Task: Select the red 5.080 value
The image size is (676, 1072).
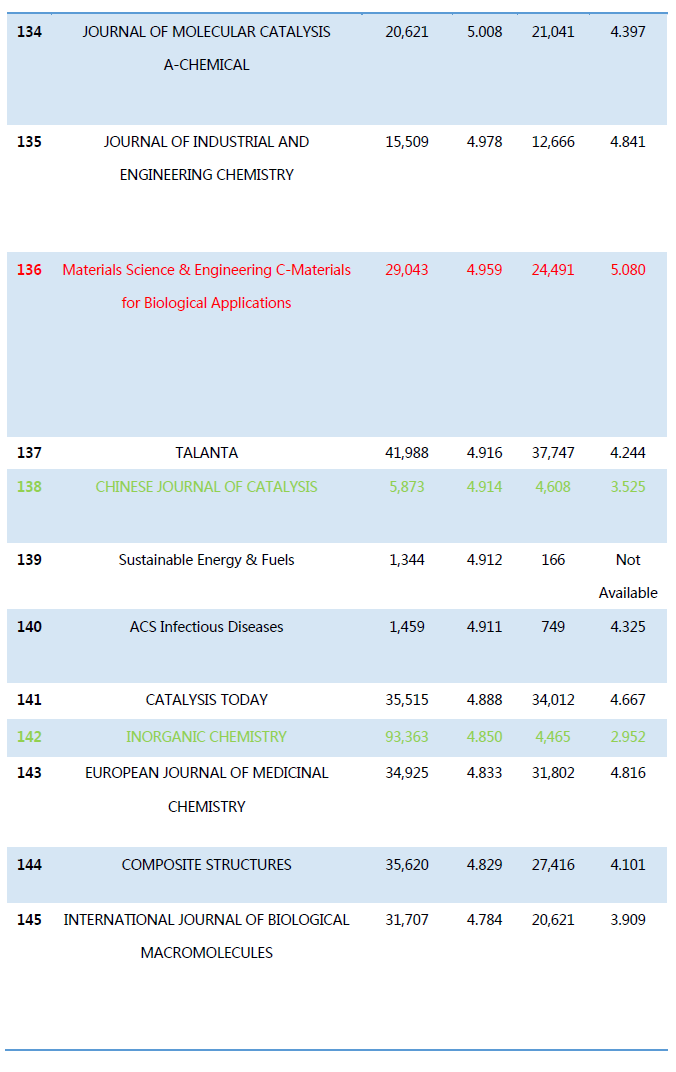Action: pos(628,270)
